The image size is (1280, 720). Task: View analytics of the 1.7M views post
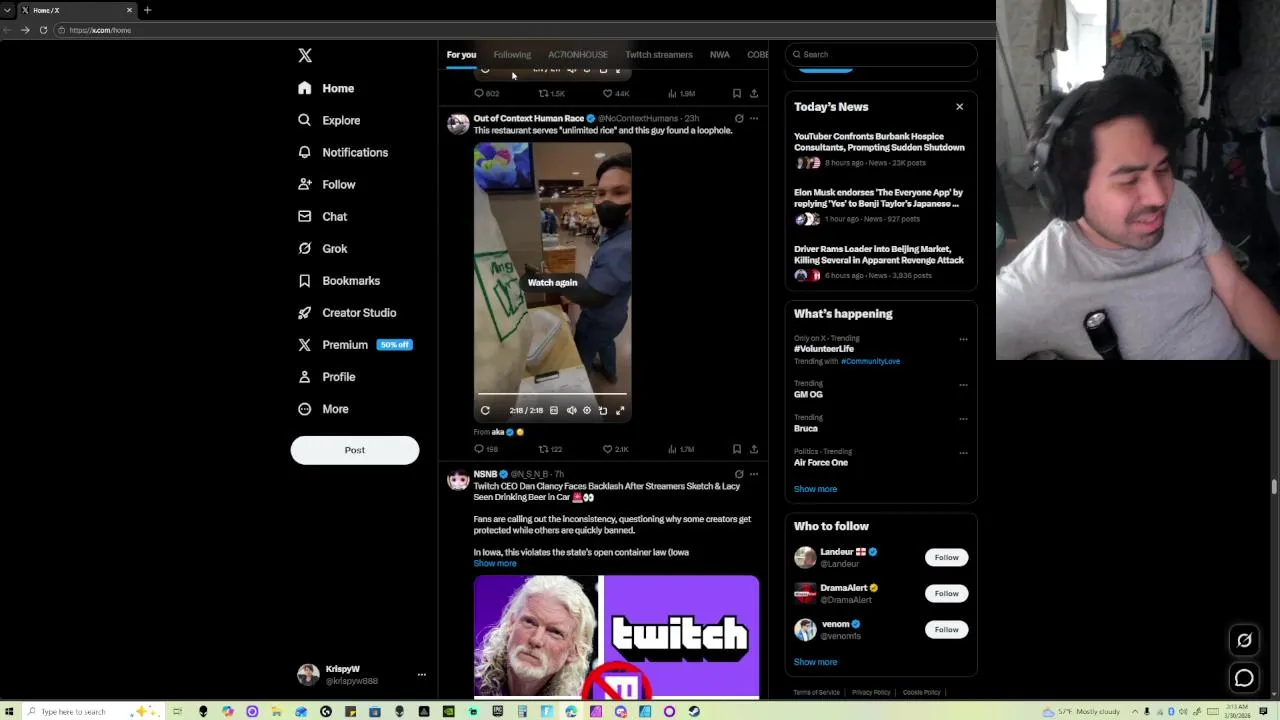tap(681, 449)
